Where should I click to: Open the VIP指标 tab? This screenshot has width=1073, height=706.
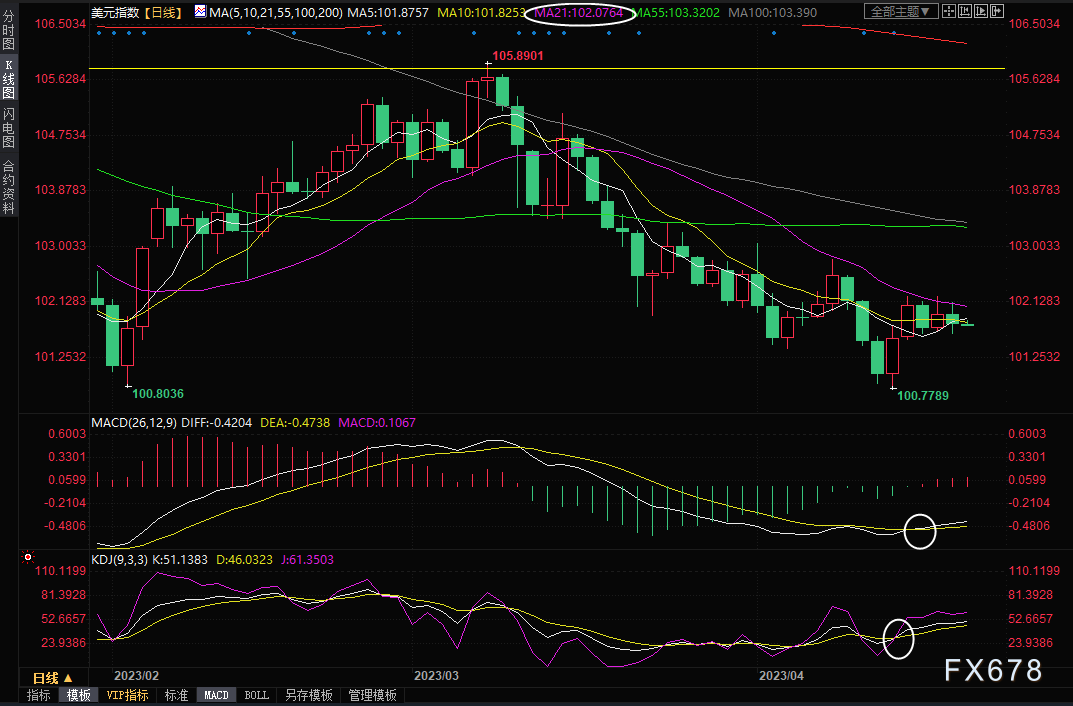click(x=128, y=695)
